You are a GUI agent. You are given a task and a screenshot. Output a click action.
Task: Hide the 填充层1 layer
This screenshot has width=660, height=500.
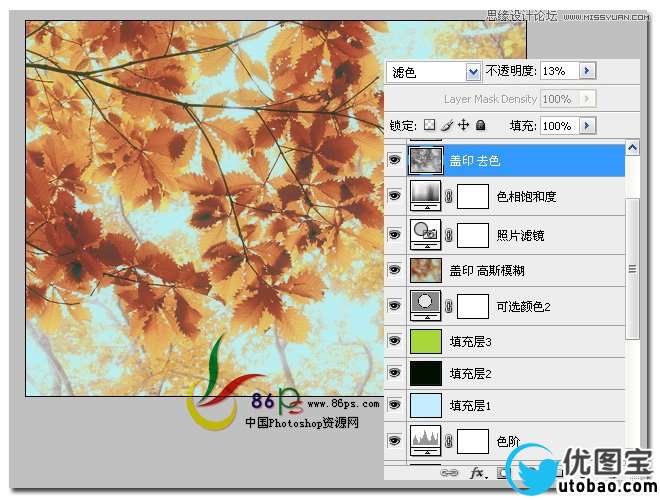394,404
